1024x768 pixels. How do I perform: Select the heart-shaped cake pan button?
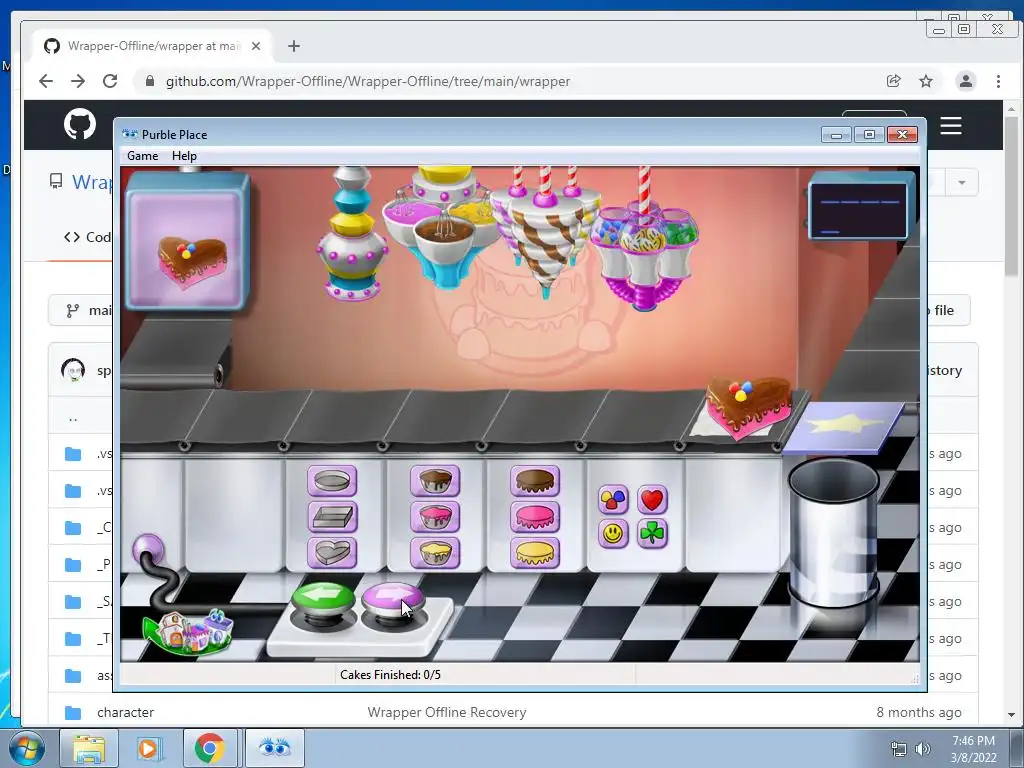332,552
